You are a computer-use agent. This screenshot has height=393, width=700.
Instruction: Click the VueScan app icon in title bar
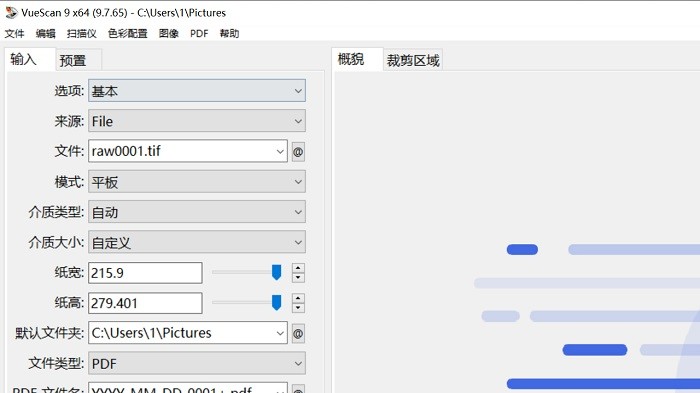pyautogui.click(x=11, y=13)
